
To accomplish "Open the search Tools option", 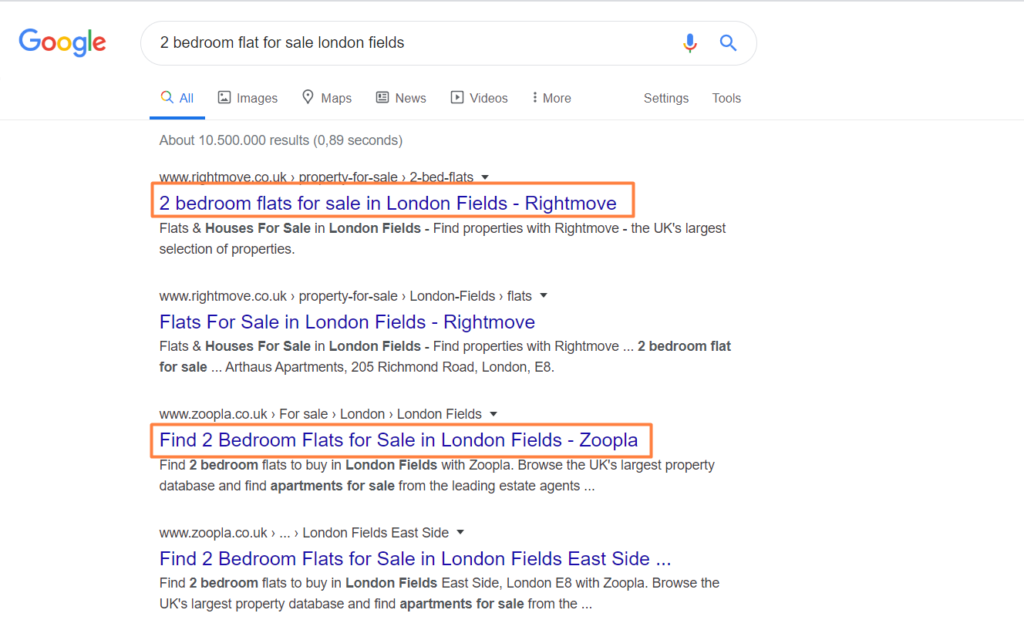I will [x=726, y=98].
